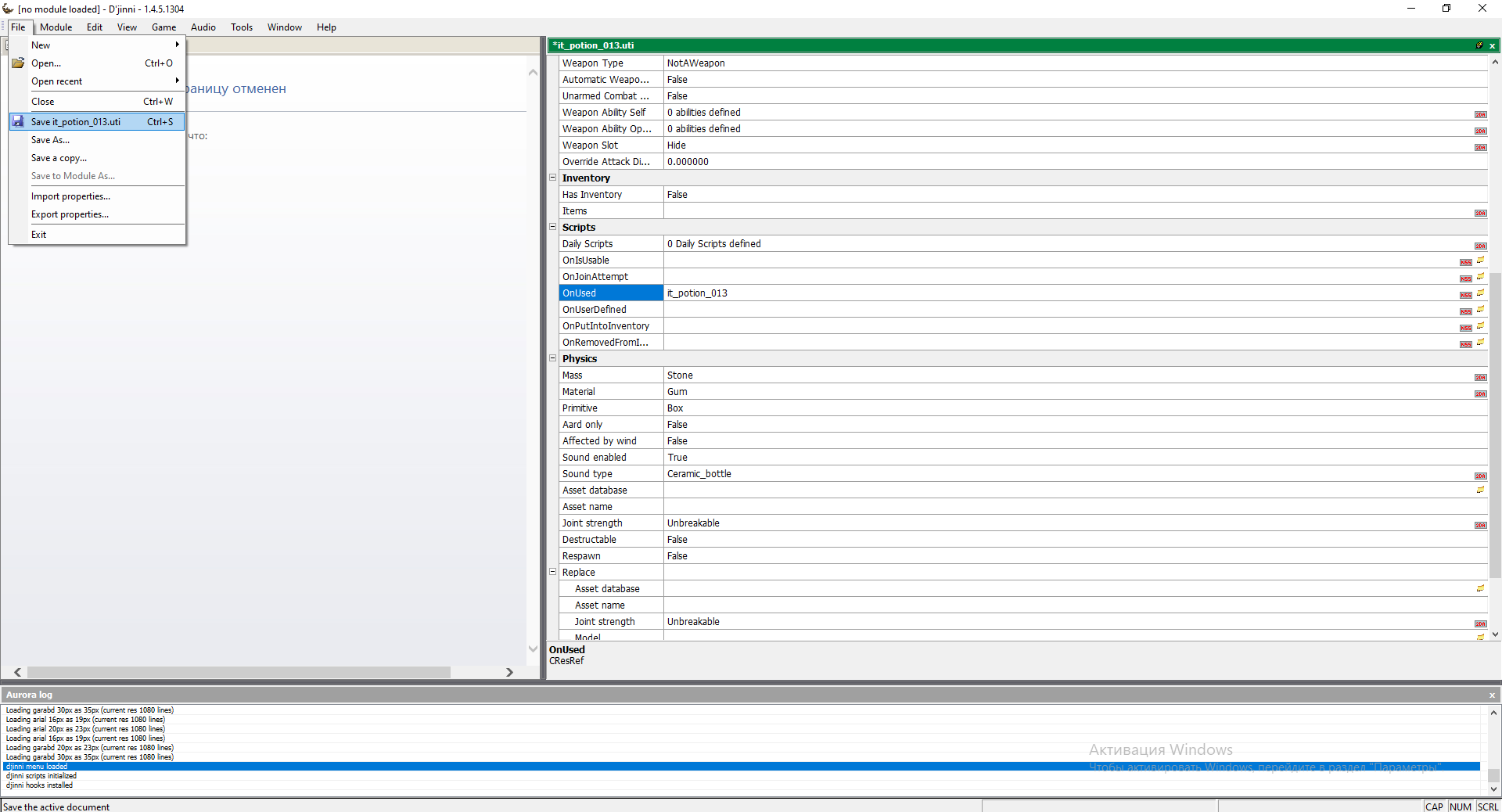The image size is (1502, 812).
Task: Choose Save As... in File menu
Action: click(97, 139)
